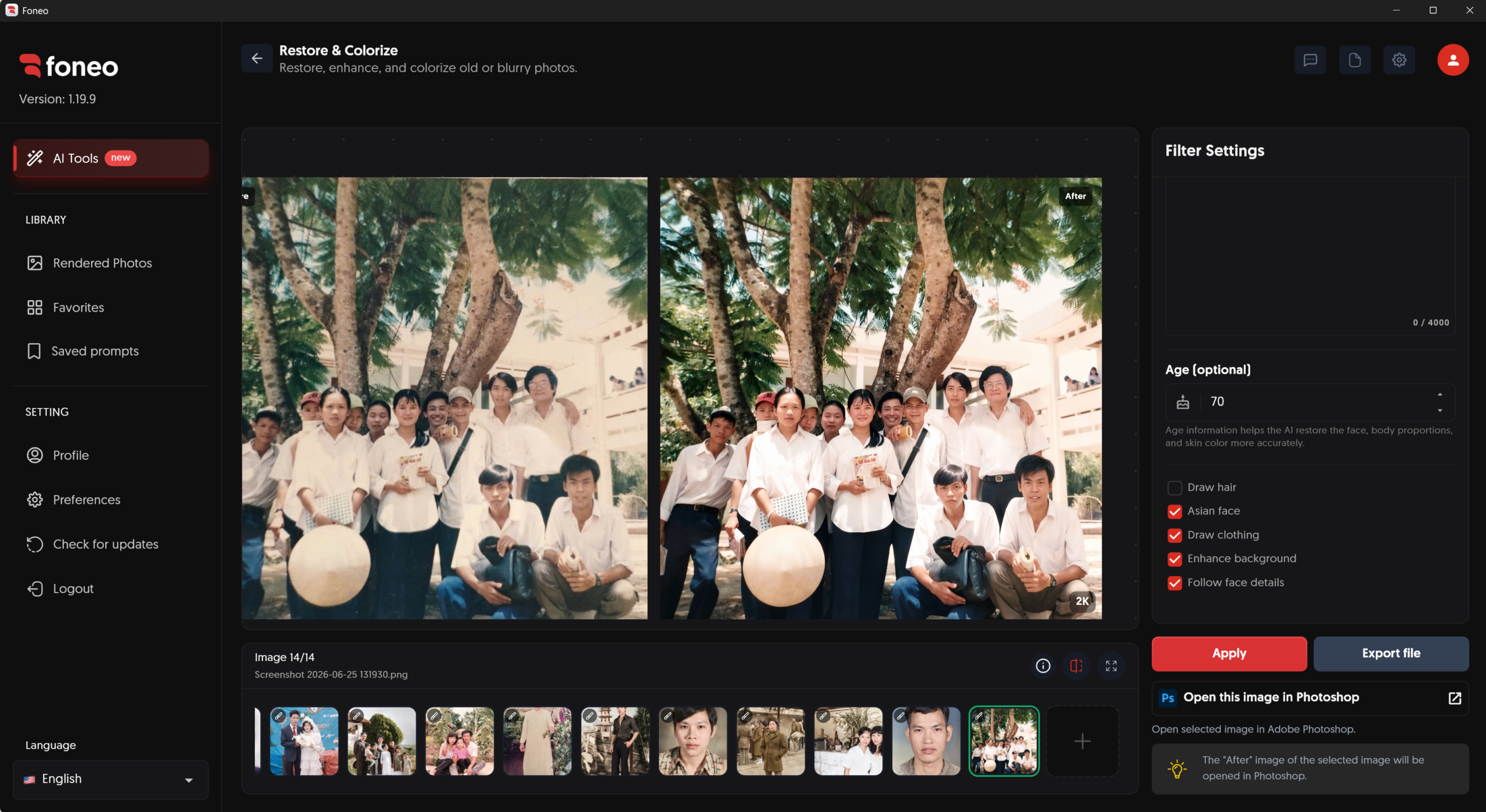The image size is (1486, 812).
Task: Open Rendered Photos in the library
Action: click(x=102, y=263)
